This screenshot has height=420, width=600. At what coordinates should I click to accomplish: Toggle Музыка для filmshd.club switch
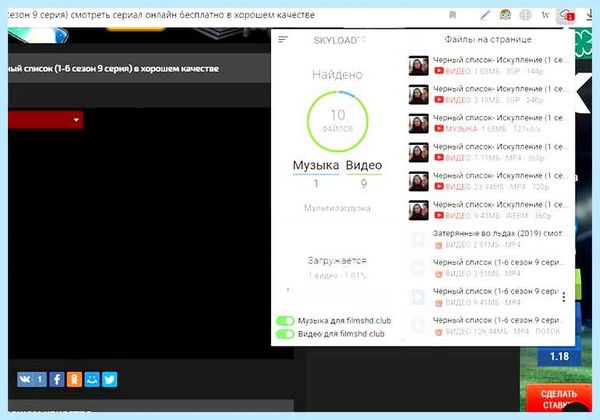coord(285,321)
